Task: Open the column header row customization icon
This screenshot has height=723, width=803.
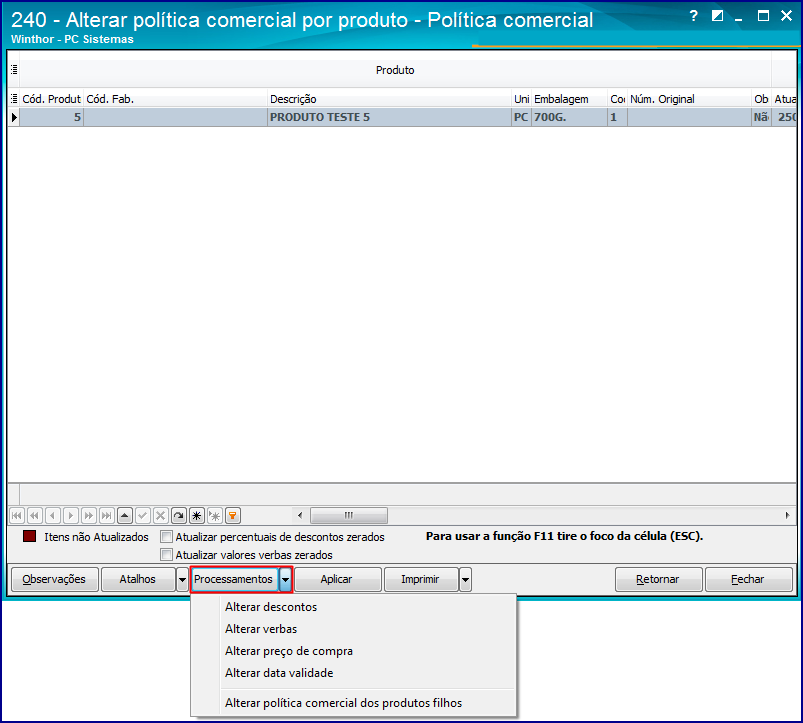Action: (x=14, y=99)
